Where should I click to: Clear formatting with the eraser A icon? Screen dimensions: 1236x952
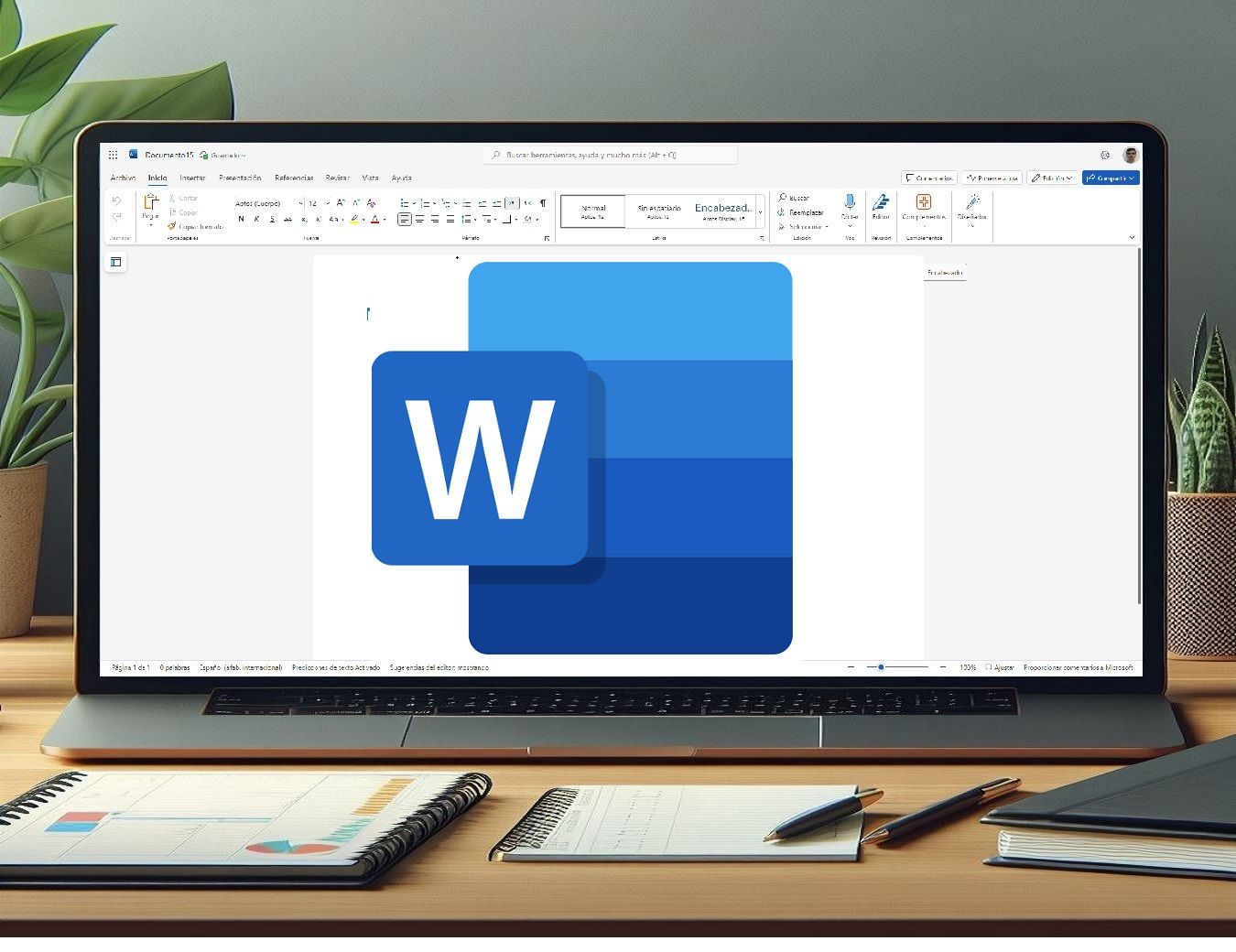[x=371, y=203]
